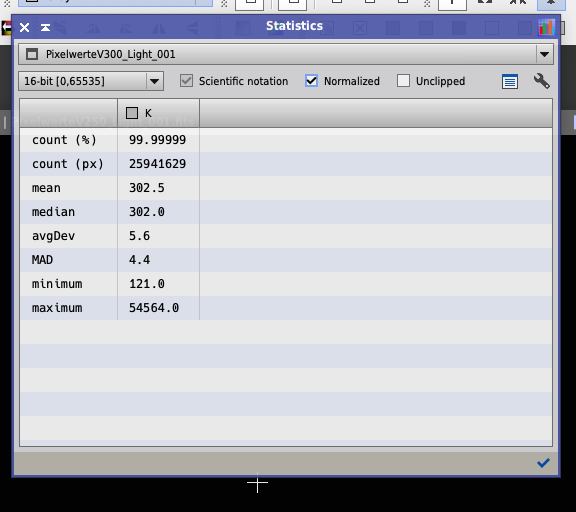Select the count (px) row

tap(286, 164)
